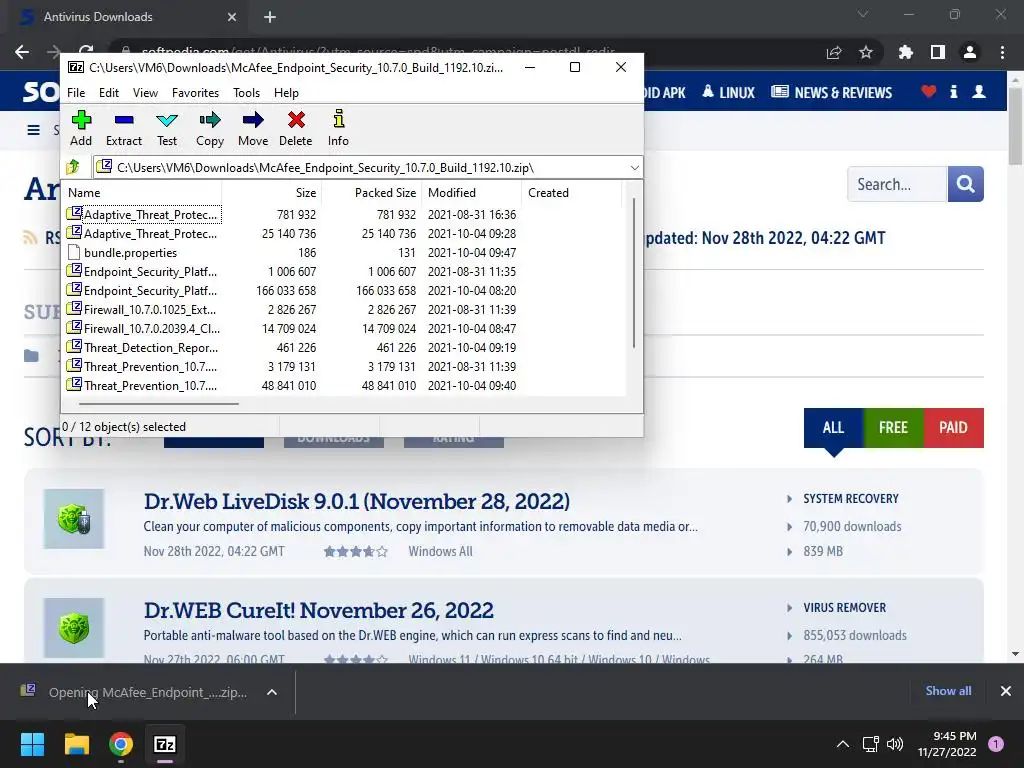This screenshot has height=768, width=1024.
Task: Go up one folder level in 7-Zip
Action: (x=73, y=167)
